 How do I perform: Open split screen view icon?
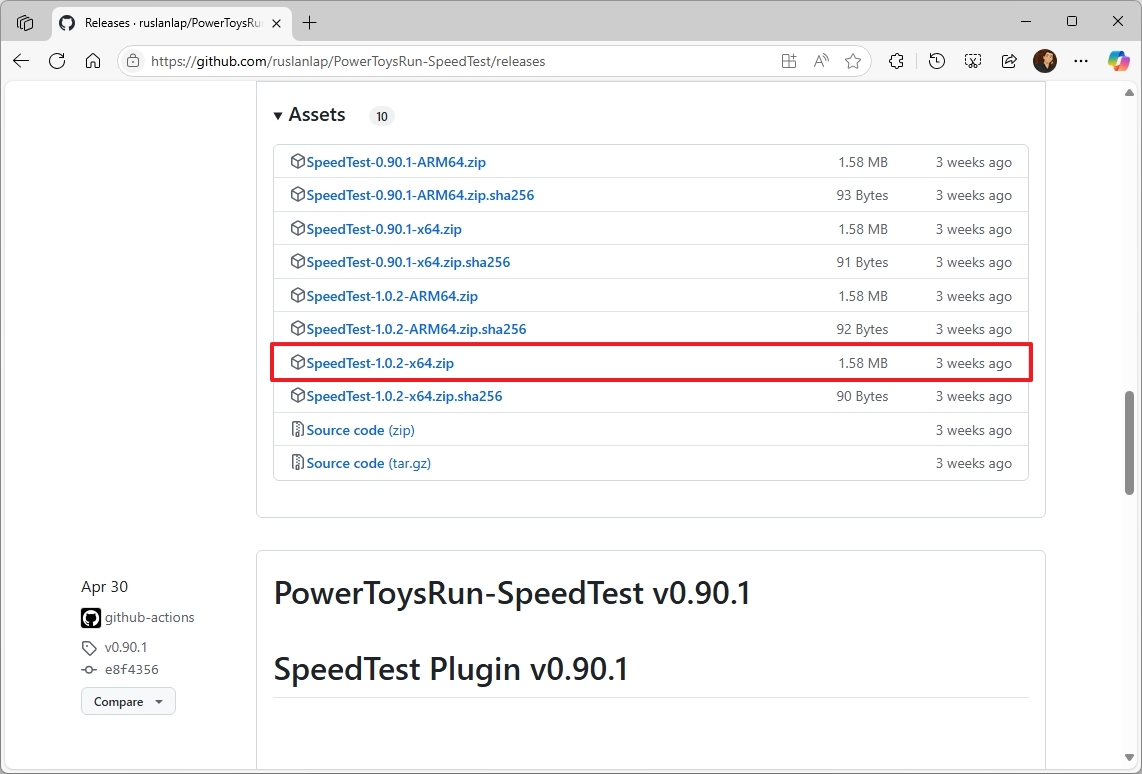[789, 61]
